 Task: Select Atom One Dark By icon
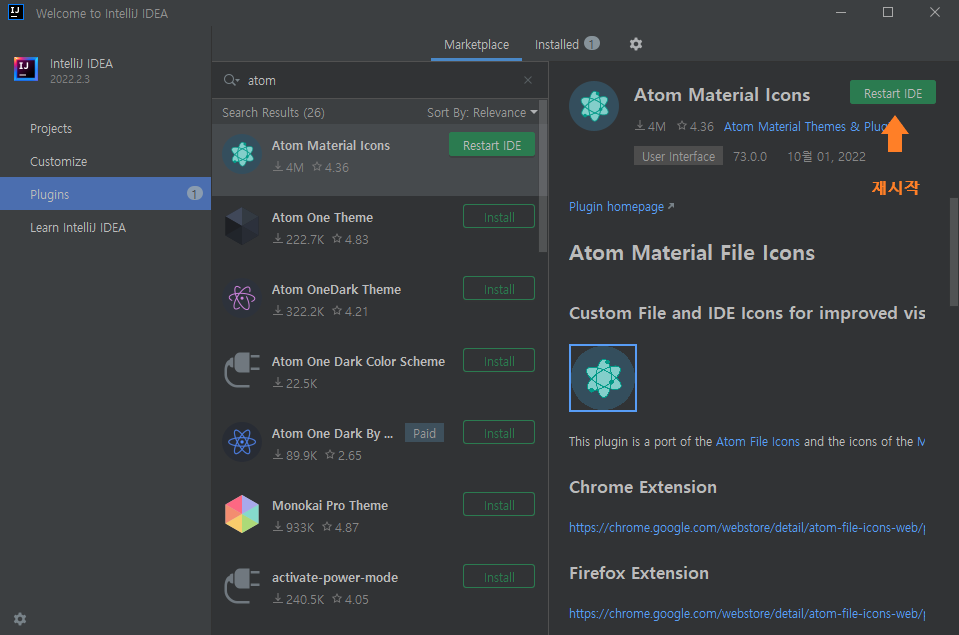(243, 442)
